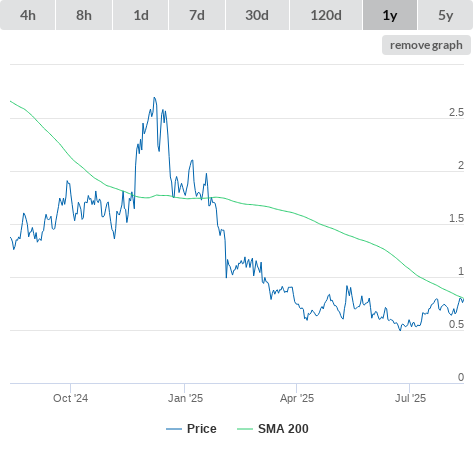Click the Jan '25 axis label
474x455 pixels.
tap(185, 398)
